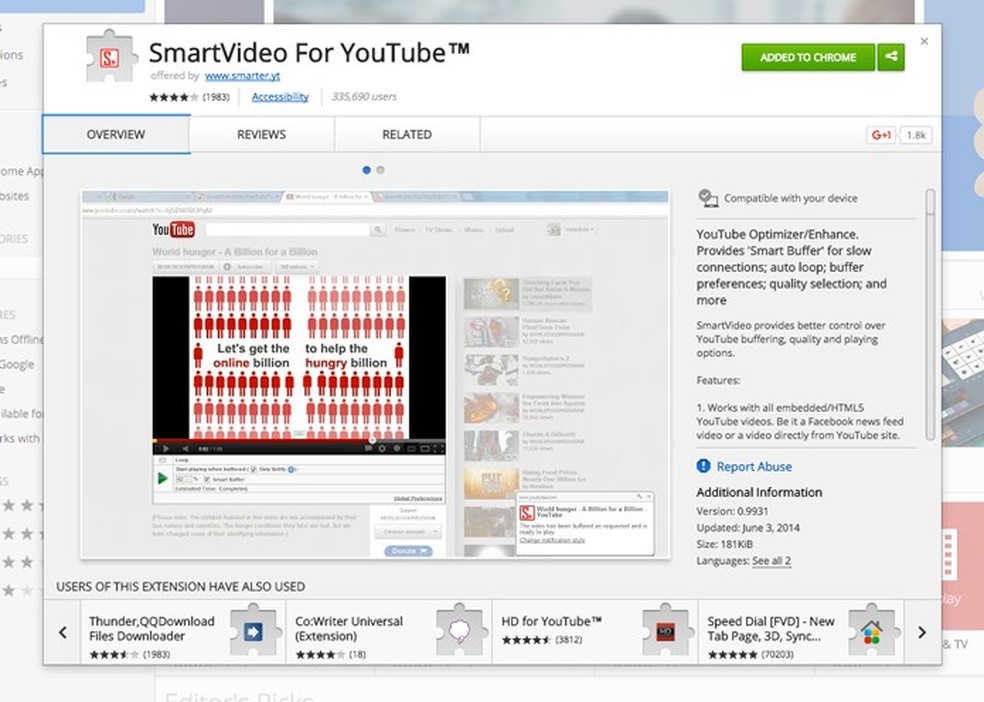Click Co:Writer rating (18)
Image resolution: width=984 pixels, height=702 pixels.
coord(331,654)
